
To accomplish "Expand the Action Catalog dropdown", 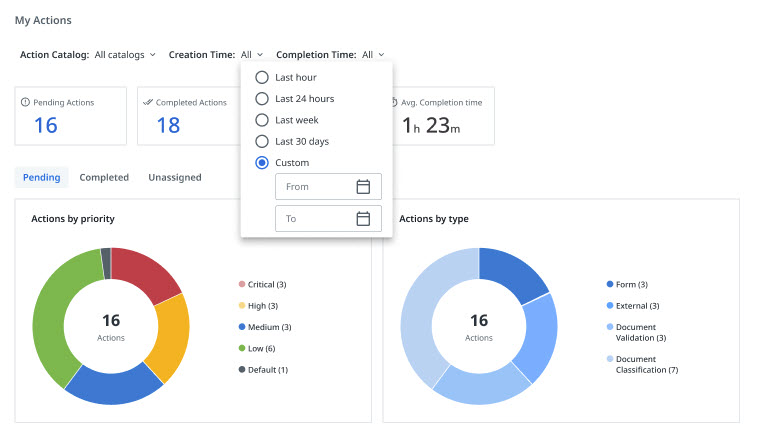I will pos(125,55).
